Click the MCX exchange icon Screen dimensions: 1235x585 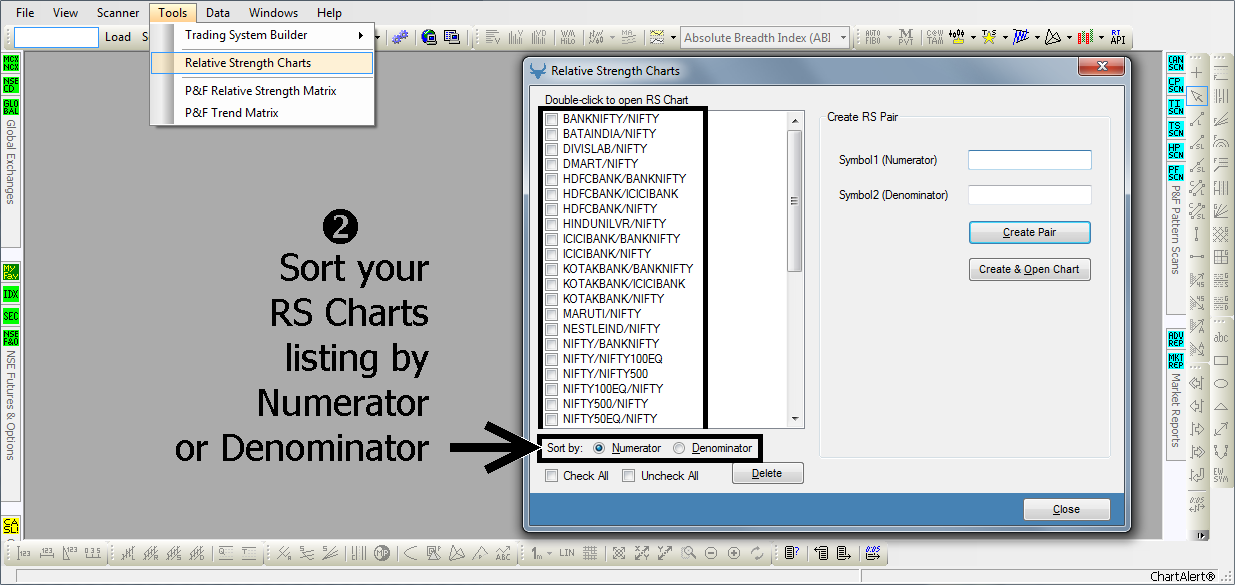point(11,63)
